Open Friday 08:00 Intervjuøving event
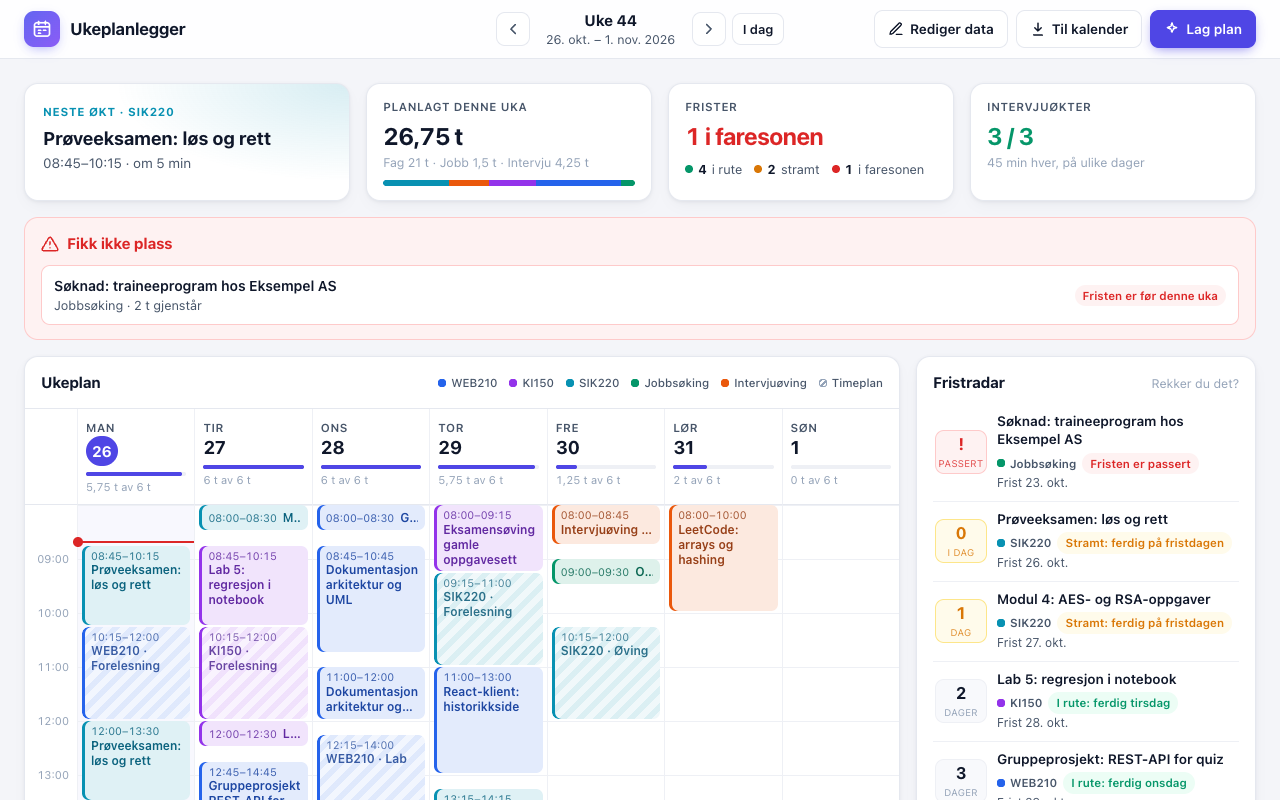 pyautogui.click(x=606, y=524)
